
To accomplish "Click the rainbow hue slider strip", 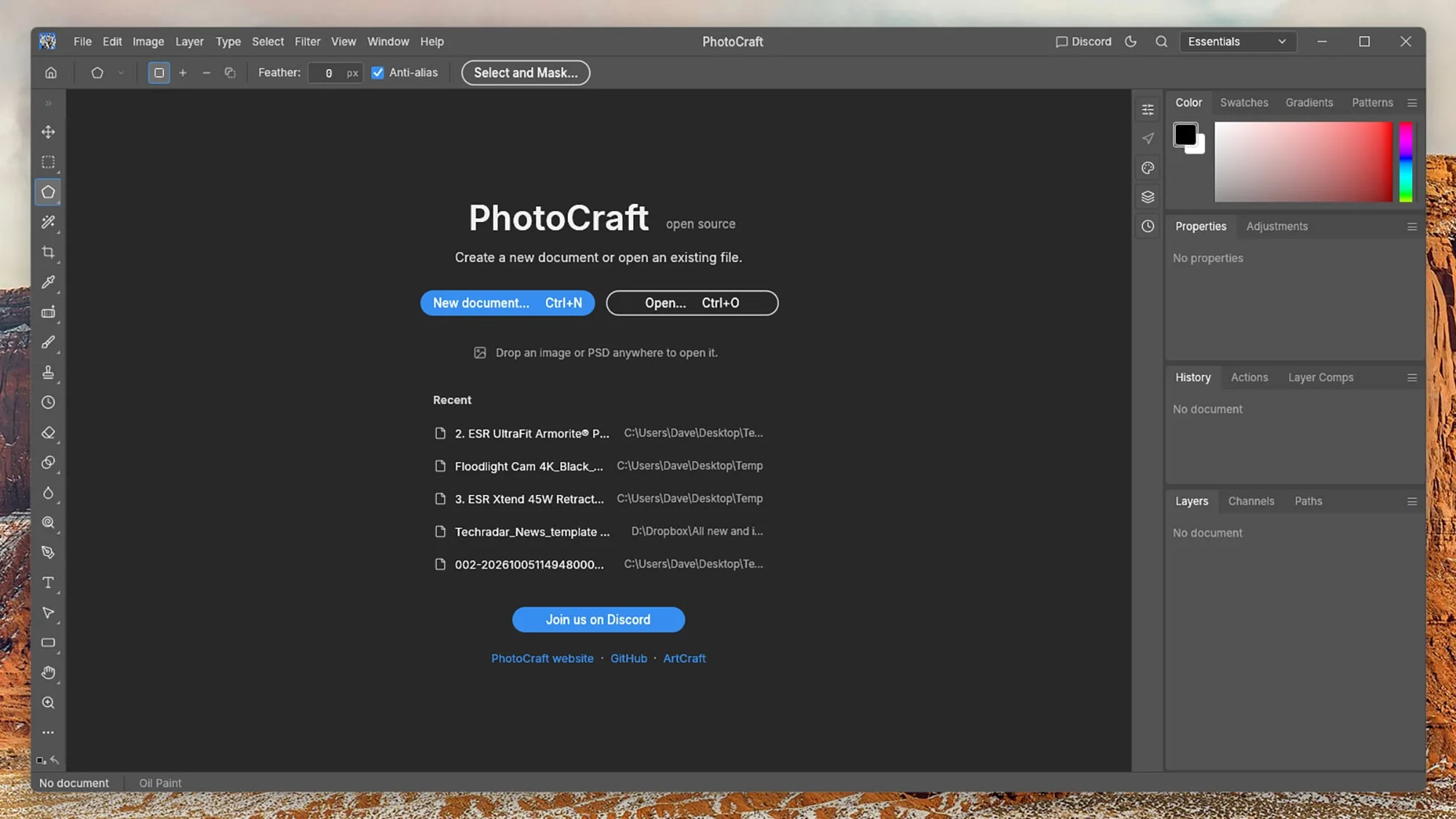I will coord(1406,162).
